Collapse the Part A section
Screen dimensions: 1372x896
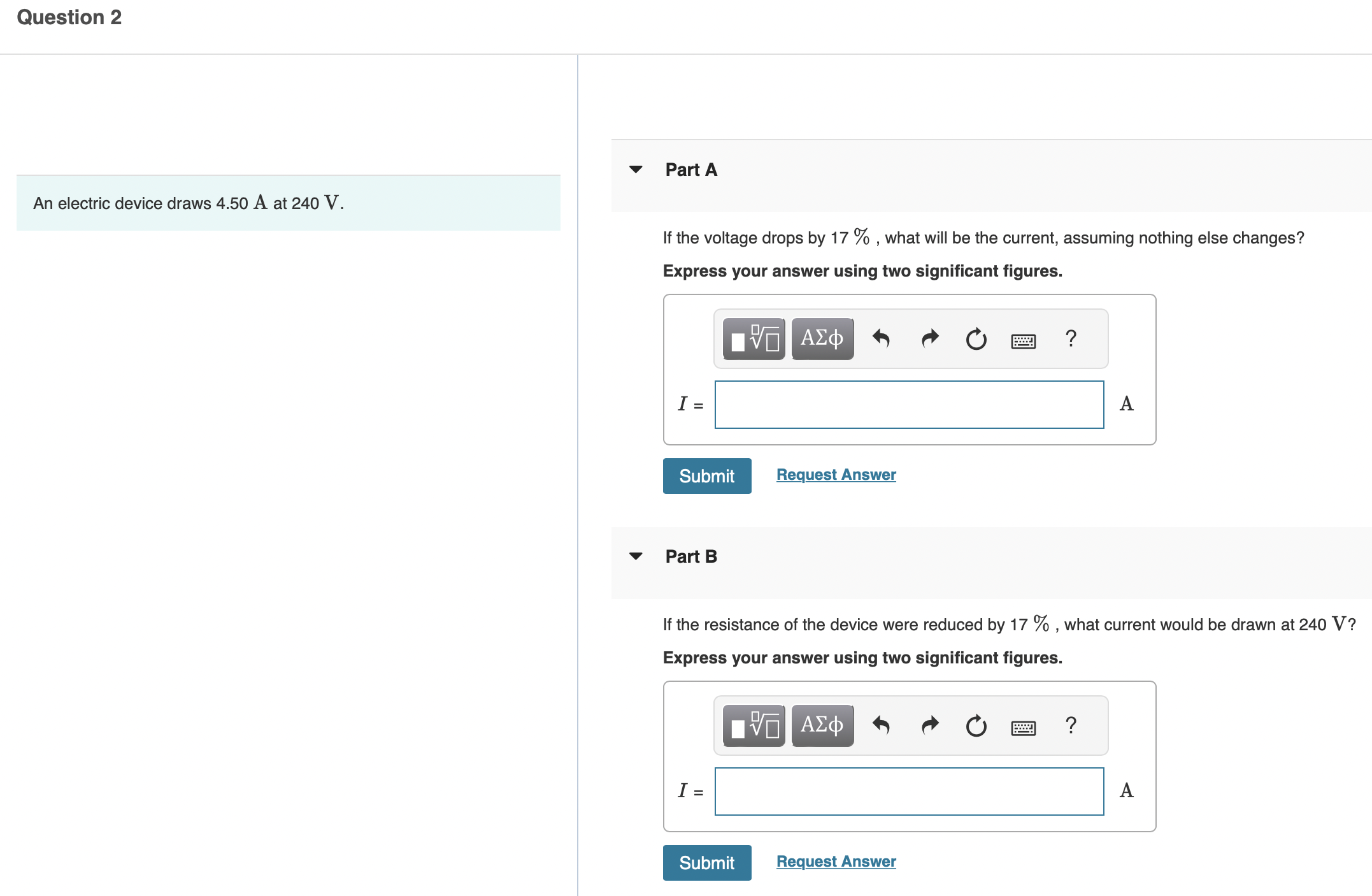click(636, 169)
